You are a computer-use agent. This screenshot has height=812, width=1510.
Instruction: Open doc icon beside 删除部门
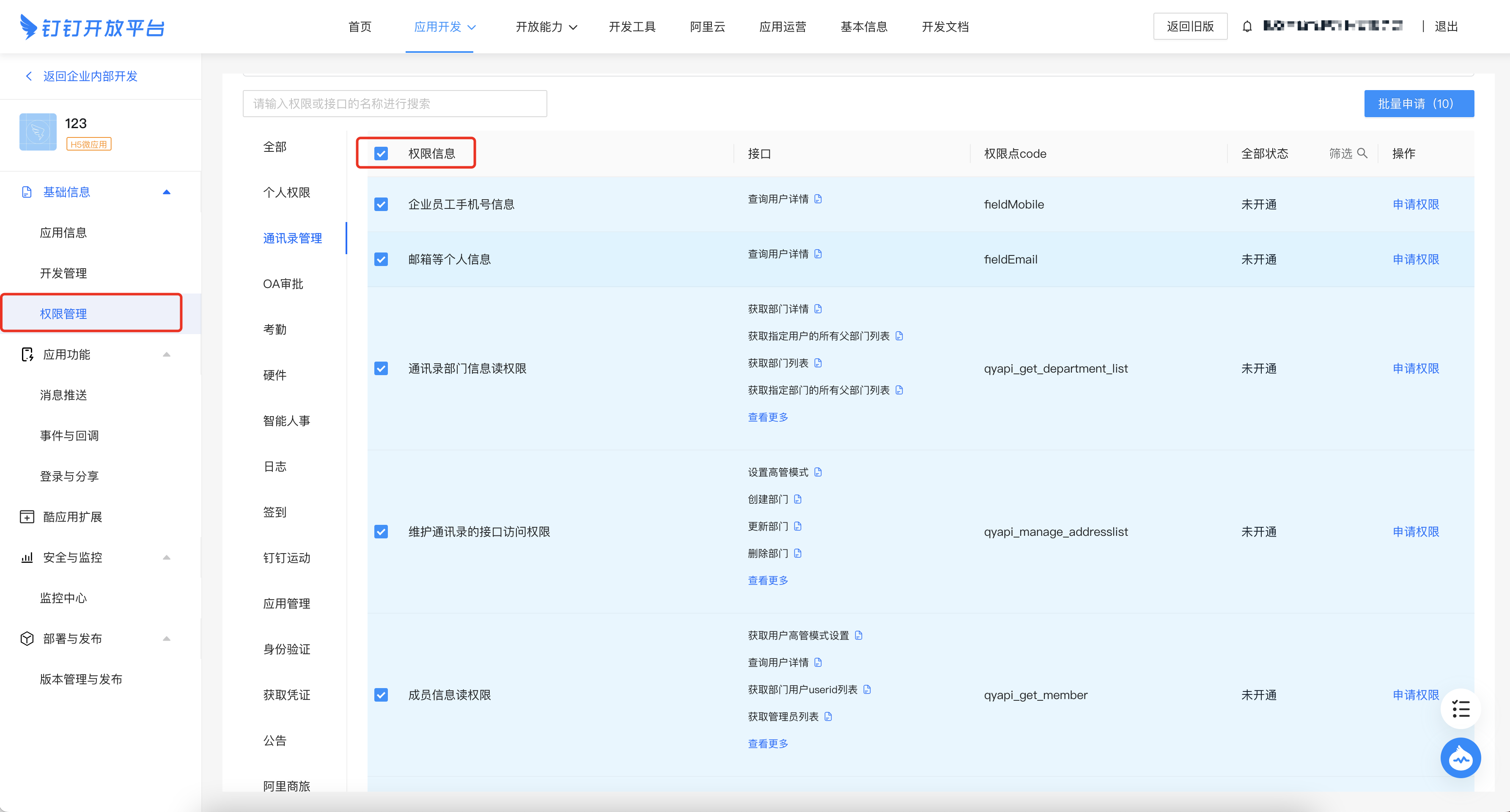(797, 553)
